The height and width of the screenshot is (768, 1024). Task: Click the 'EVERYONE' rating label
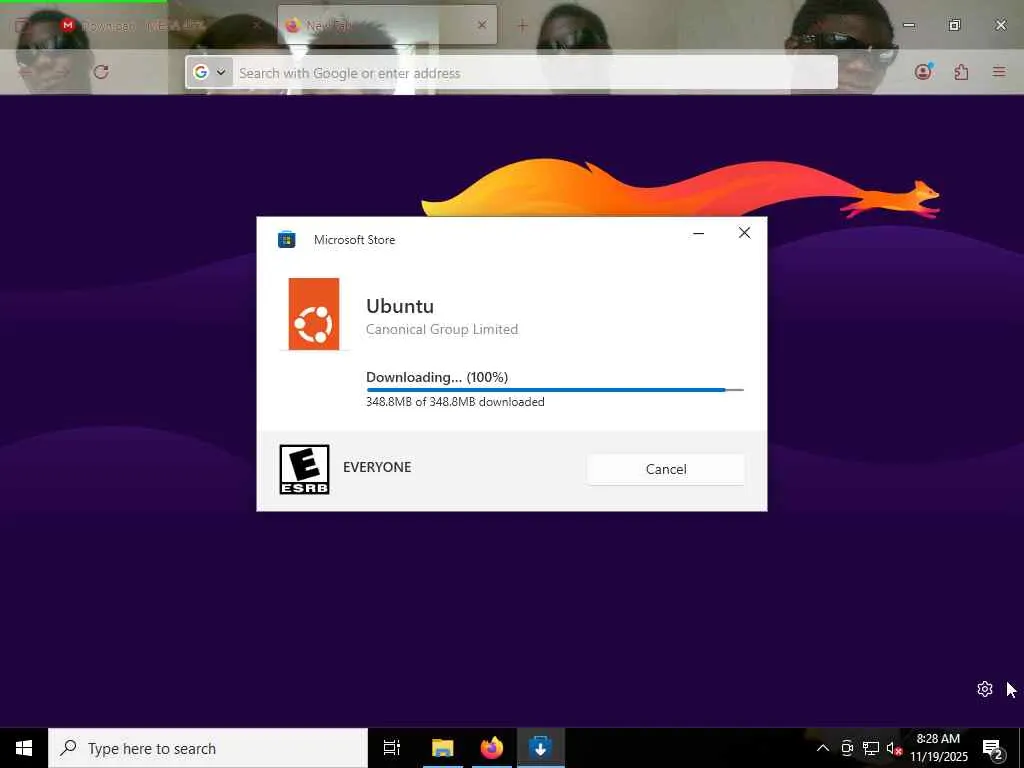[377, 467]
